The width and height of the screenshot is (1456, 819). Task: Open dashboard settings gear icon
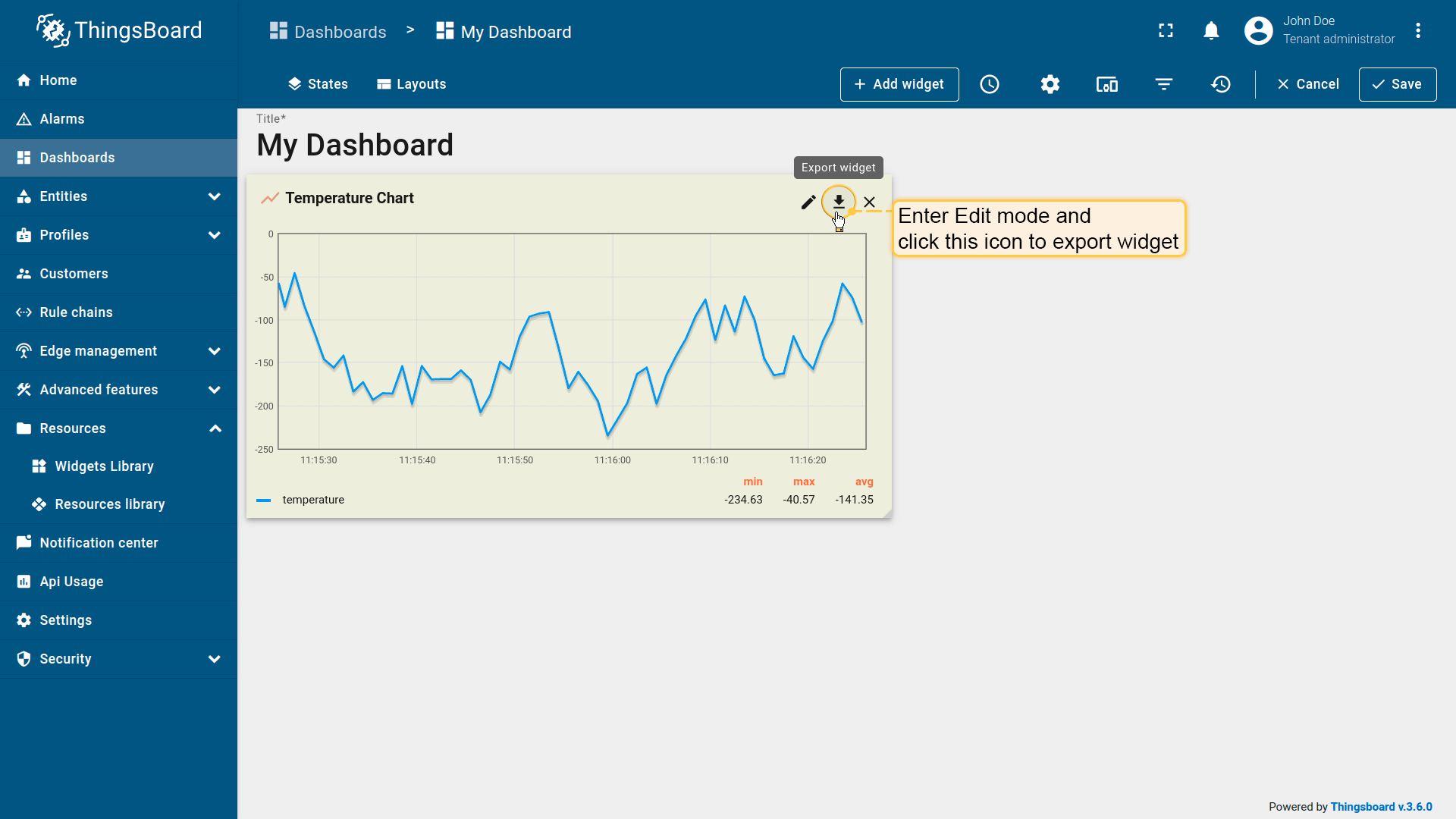(x=1050, y=84)
